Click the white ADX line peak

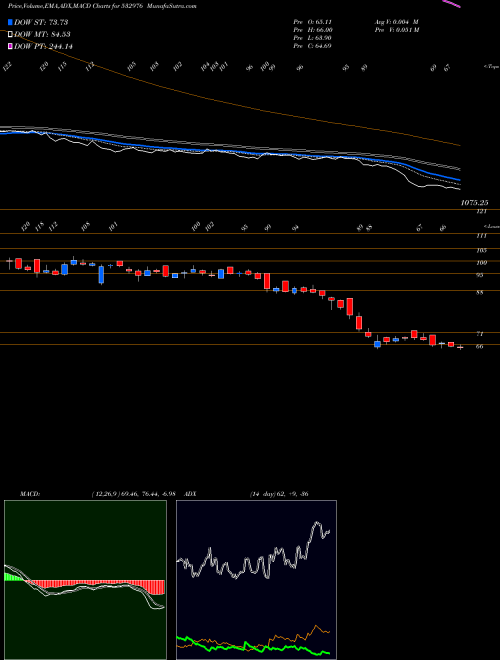[x=317, y=524]
